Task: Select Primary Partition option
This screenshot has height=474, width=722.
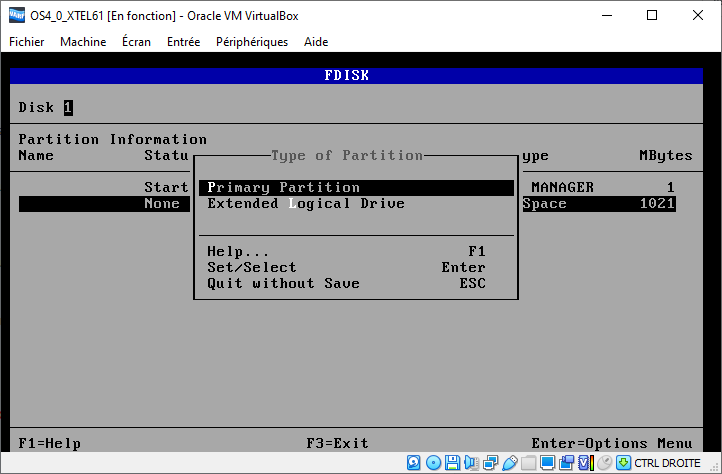Action: (283, 188)
